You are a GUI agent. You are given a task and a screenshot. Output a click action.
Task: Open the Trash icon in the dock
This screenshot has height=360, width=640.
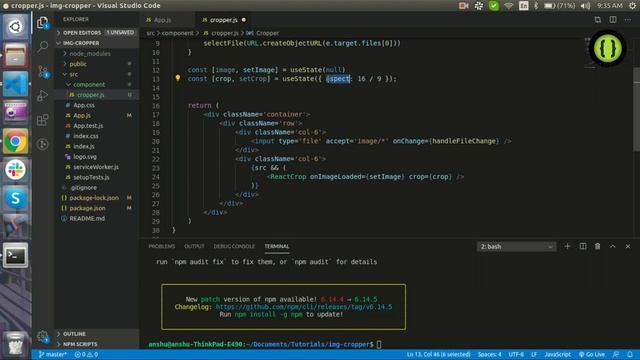[16, 344]
